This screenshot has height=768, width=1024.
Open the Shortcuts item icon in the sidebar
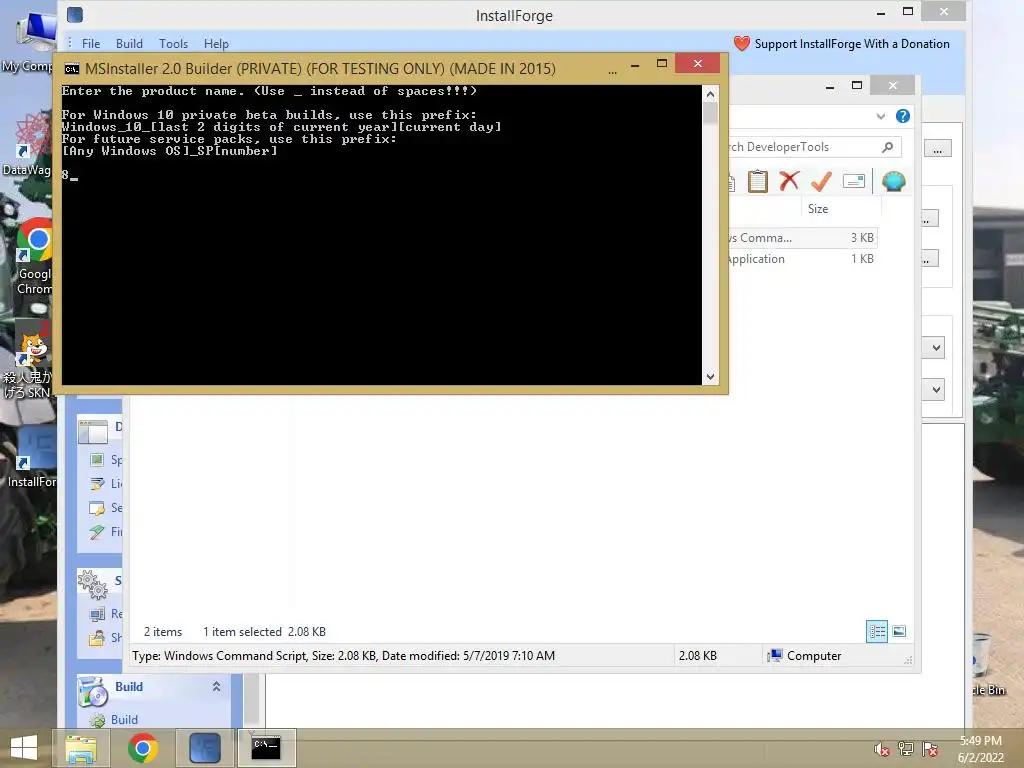(x=97, y=637)
